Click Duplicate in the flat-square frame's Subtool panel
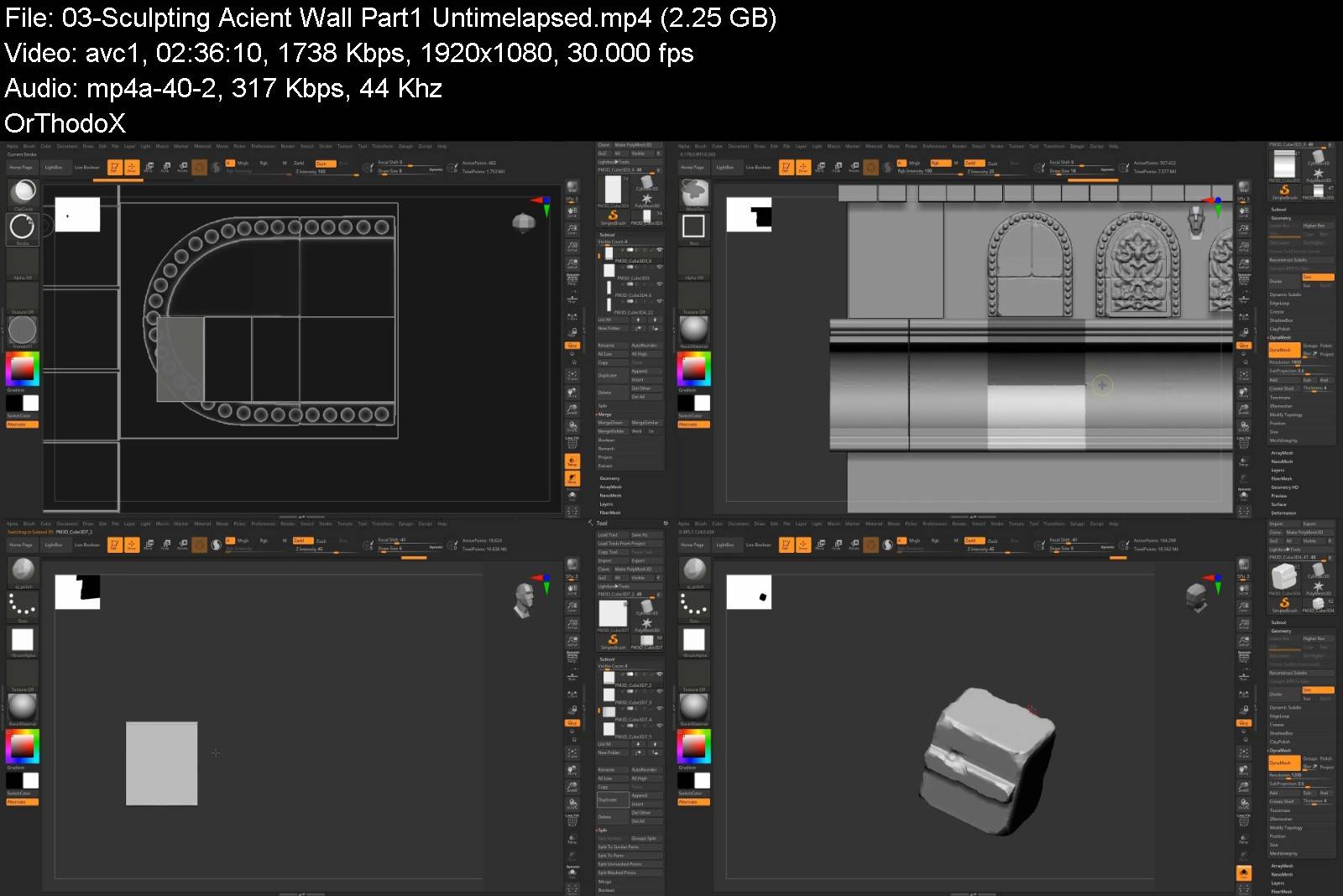 point(613,800)
